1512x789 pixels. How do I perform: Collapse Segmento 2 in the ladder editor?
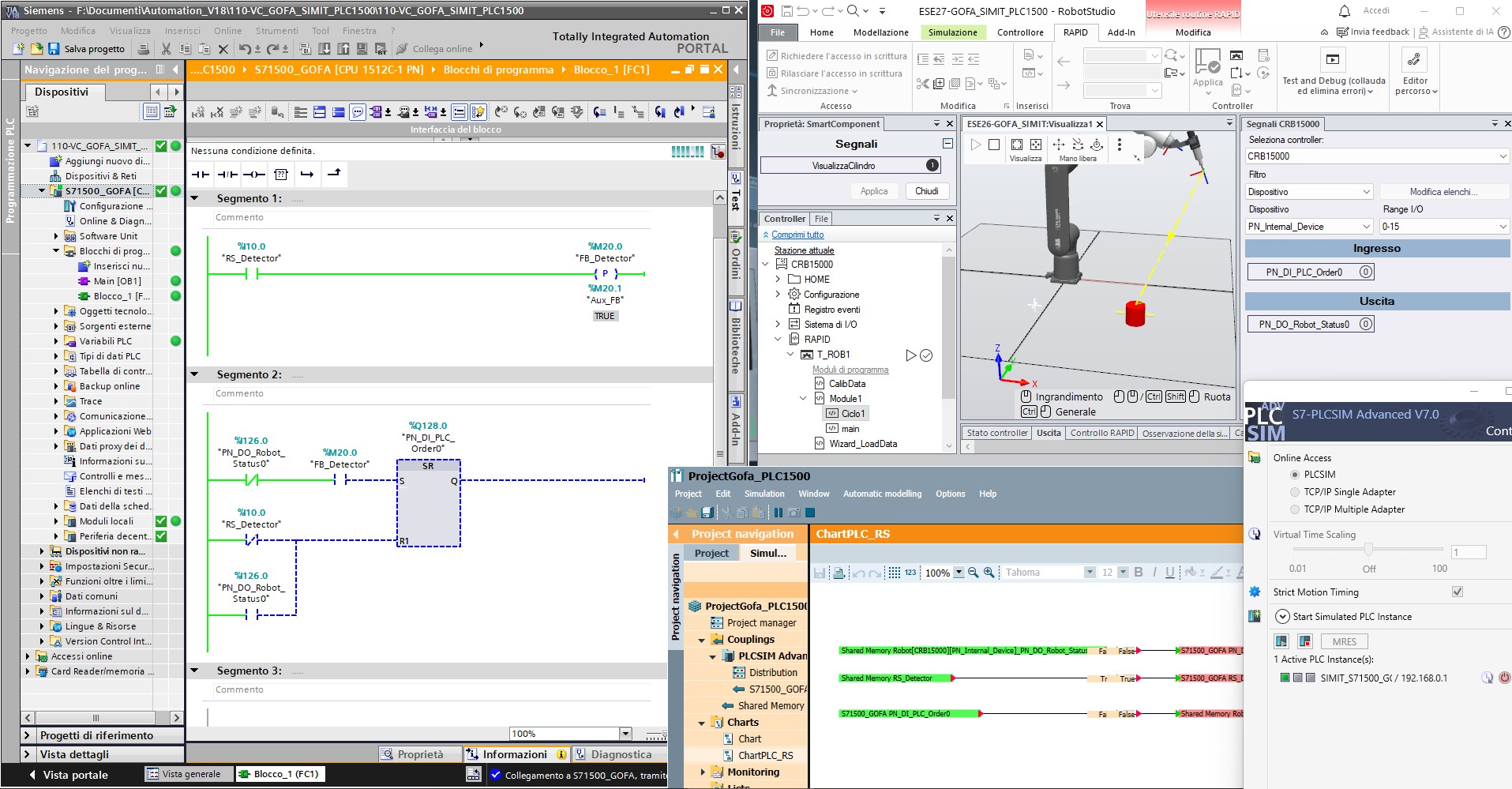pyautogui.click(x=195, y=374)
